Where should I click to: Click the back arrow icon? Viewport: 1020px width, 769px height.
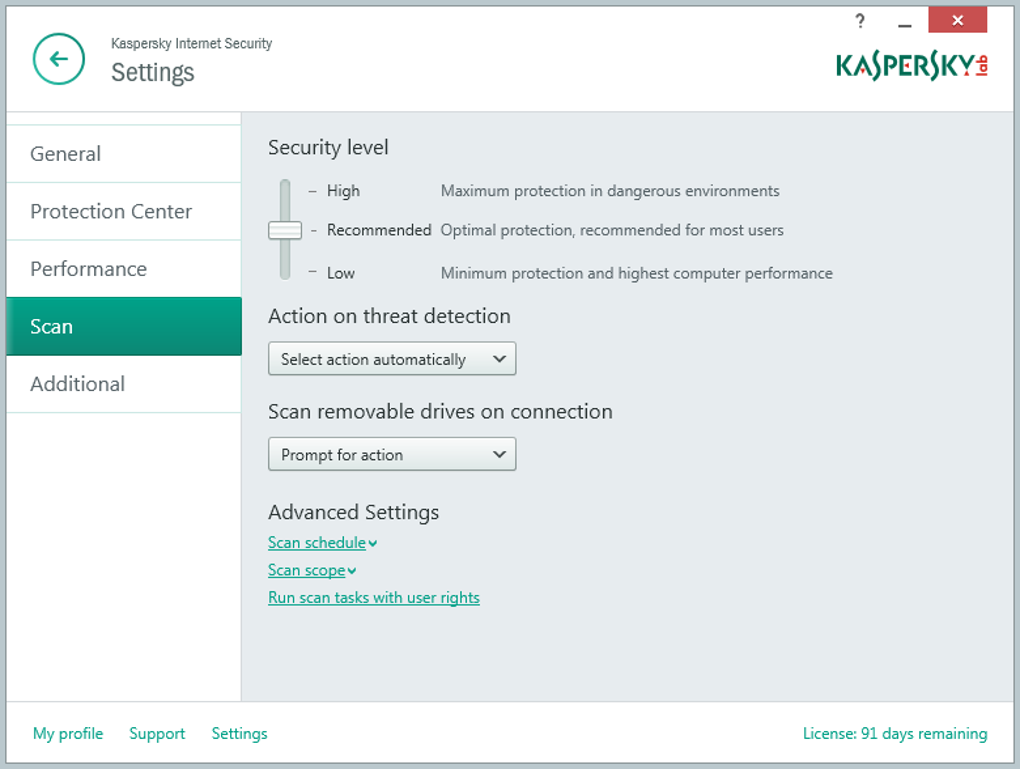tap(59, 59)
